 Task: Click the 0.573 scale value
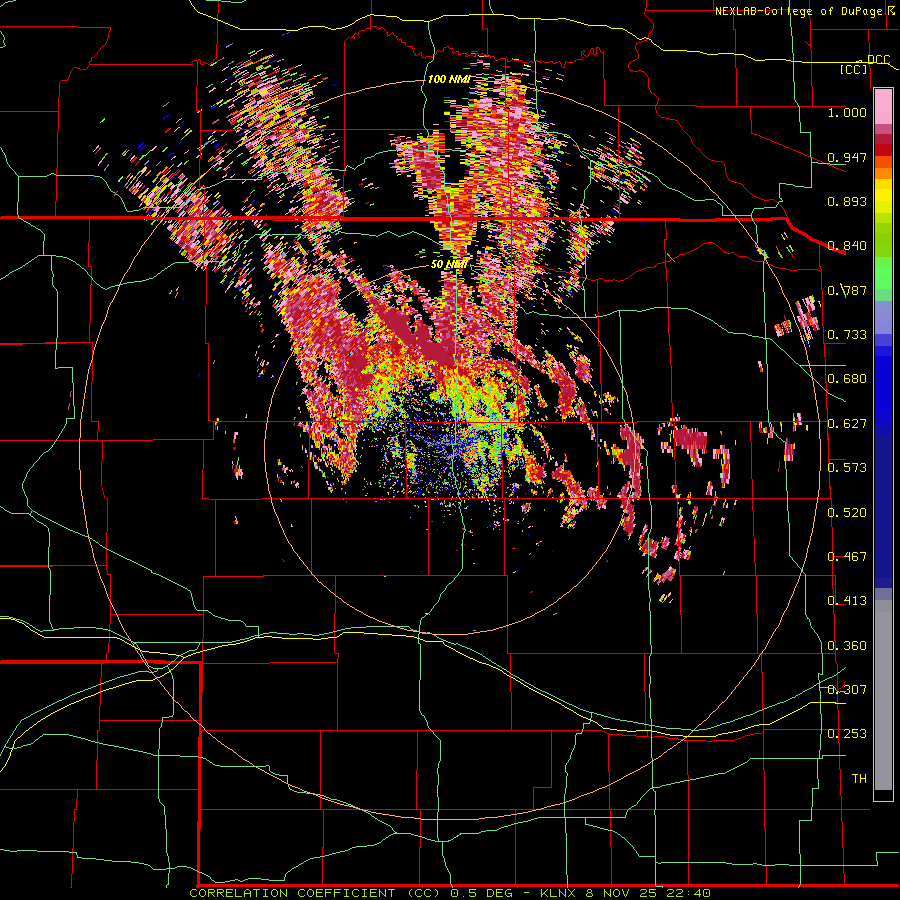(x=847, y=468)
